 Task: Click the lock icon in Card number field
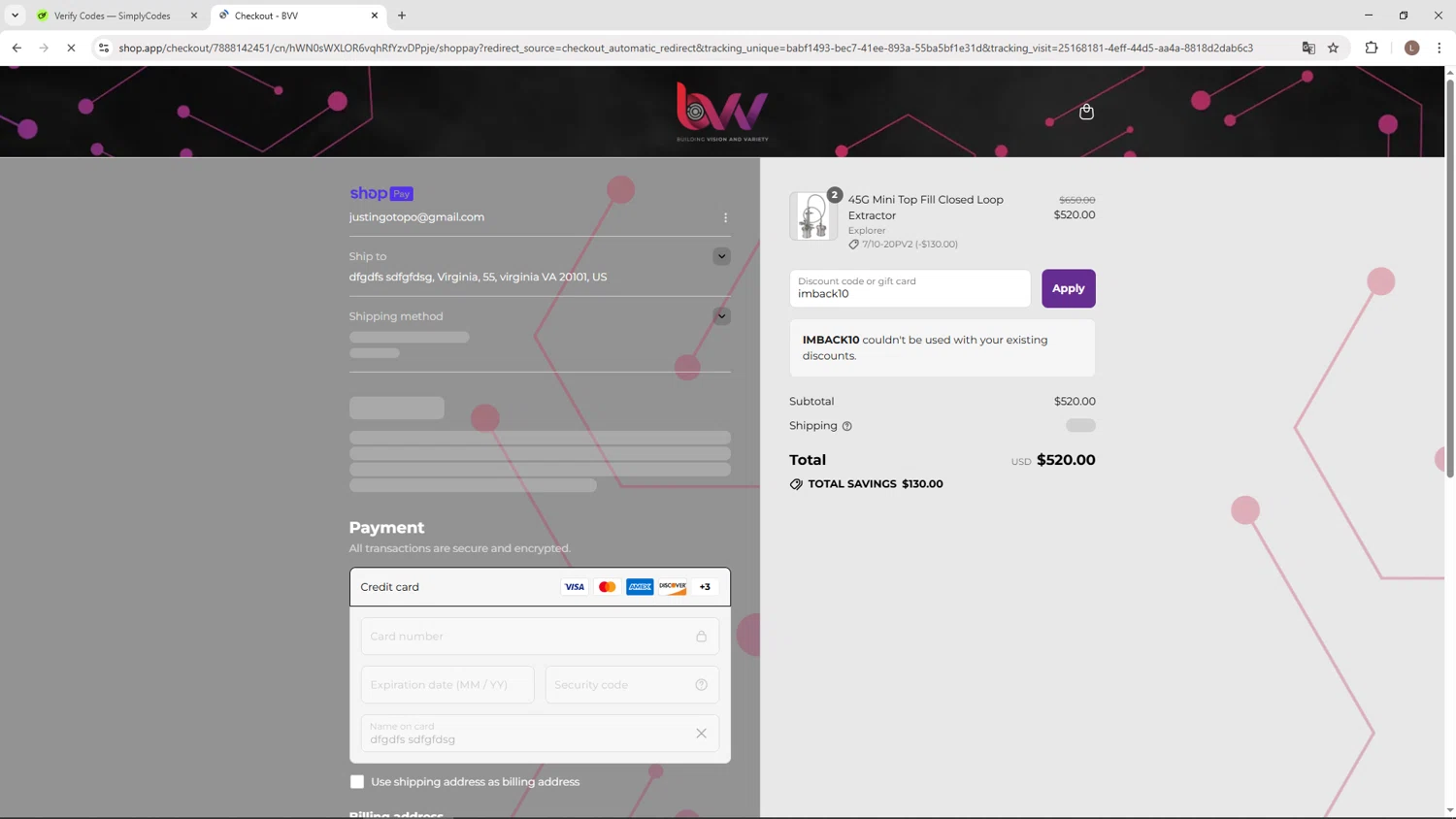[701, 637]
